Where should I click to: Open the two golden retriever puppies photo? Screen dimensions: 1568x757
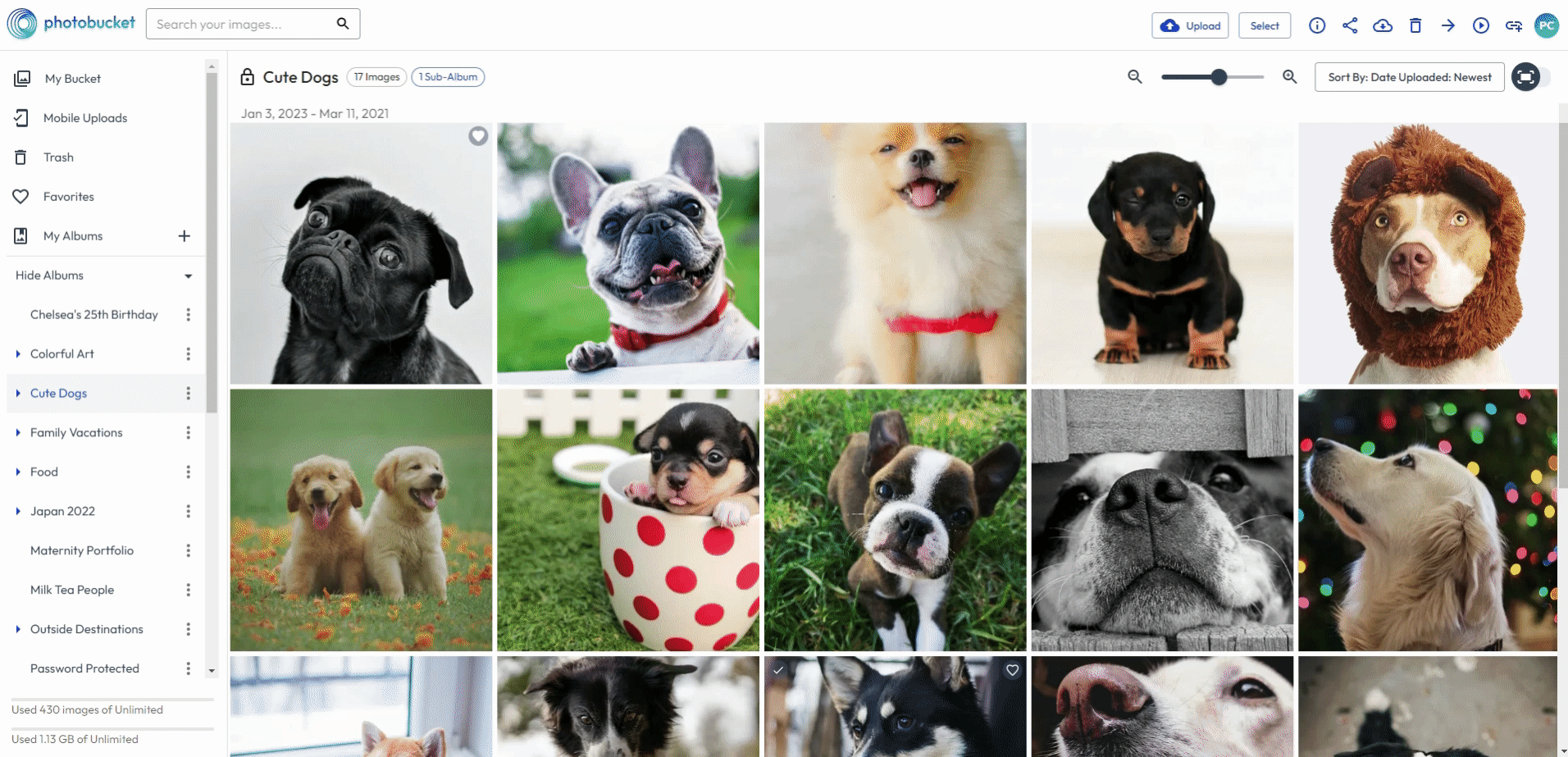[x=361, y=520]
